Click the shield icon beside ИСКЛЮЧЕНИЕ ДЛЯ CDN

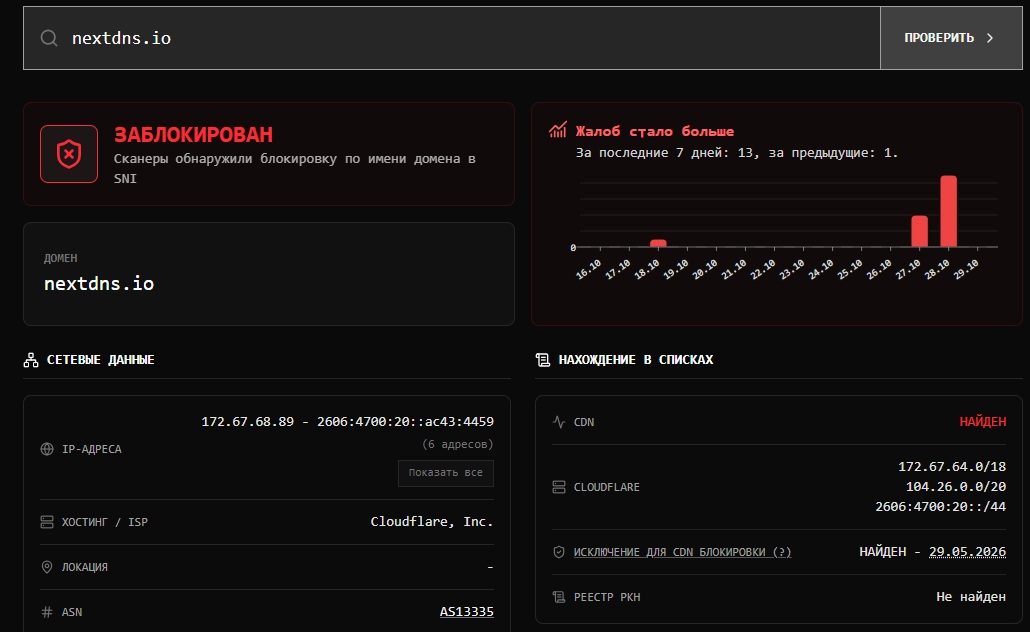tap(559, 552)
